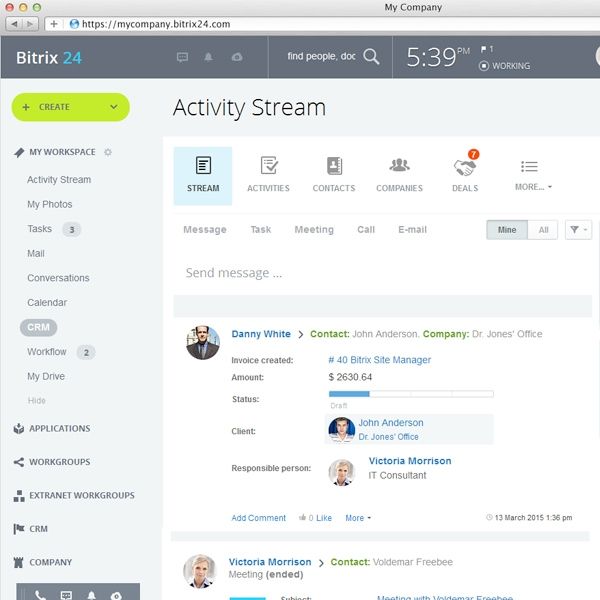Click the Send message input field
The image size is (600, 600).
point(380,273)
